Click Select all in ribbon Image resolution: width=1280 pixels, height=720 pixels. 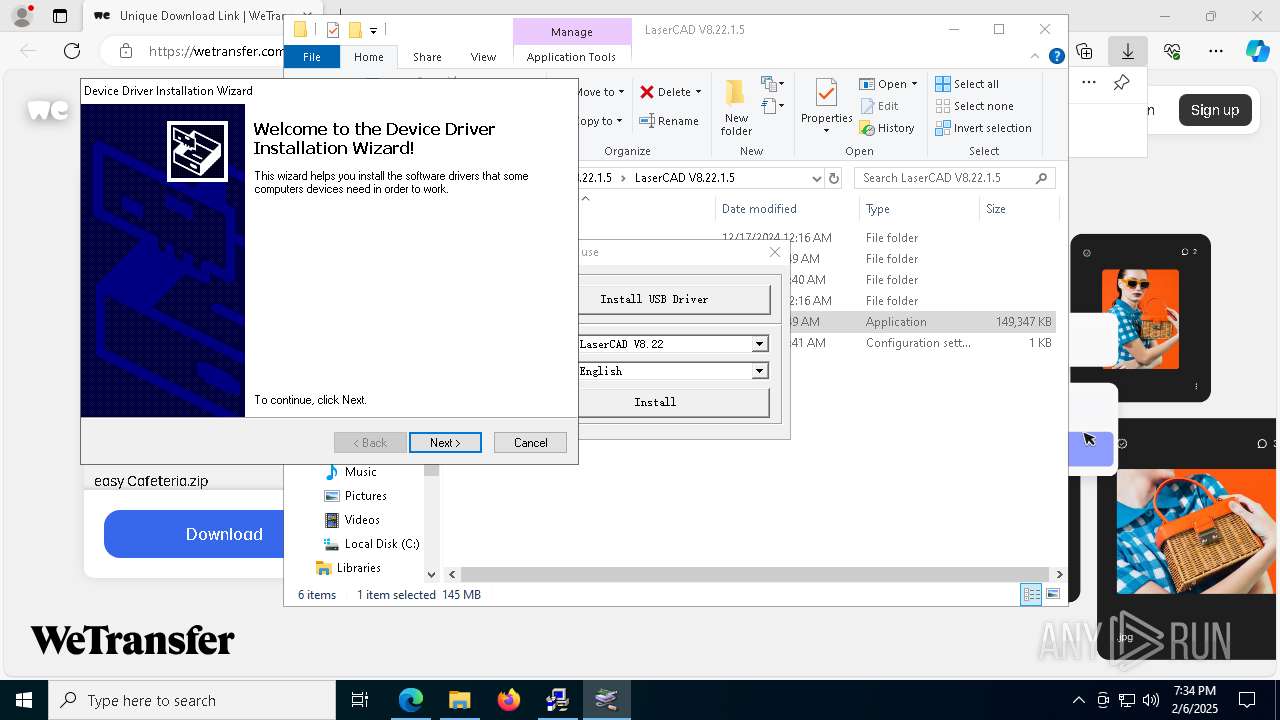(967, 84)
